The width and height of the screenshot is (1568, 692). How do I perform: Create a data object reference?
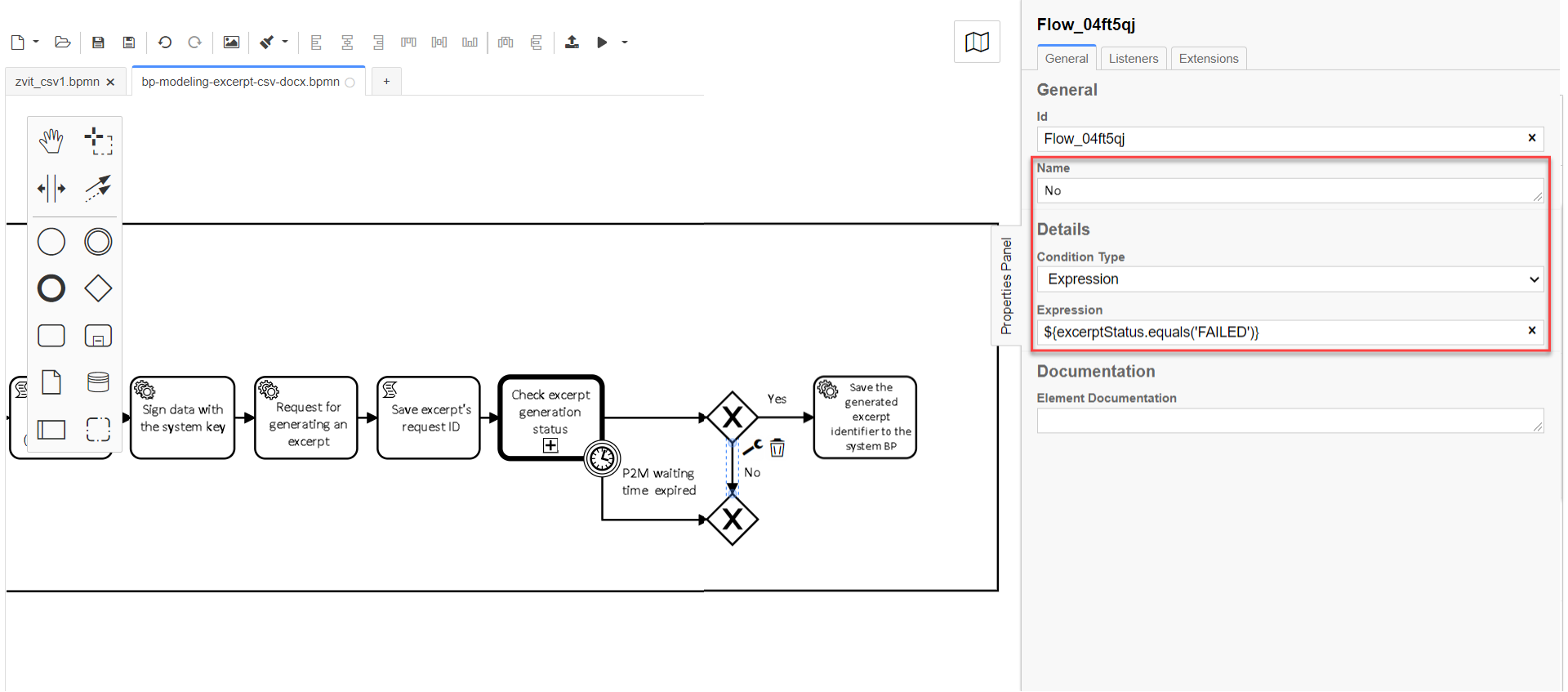click(51, 382)
